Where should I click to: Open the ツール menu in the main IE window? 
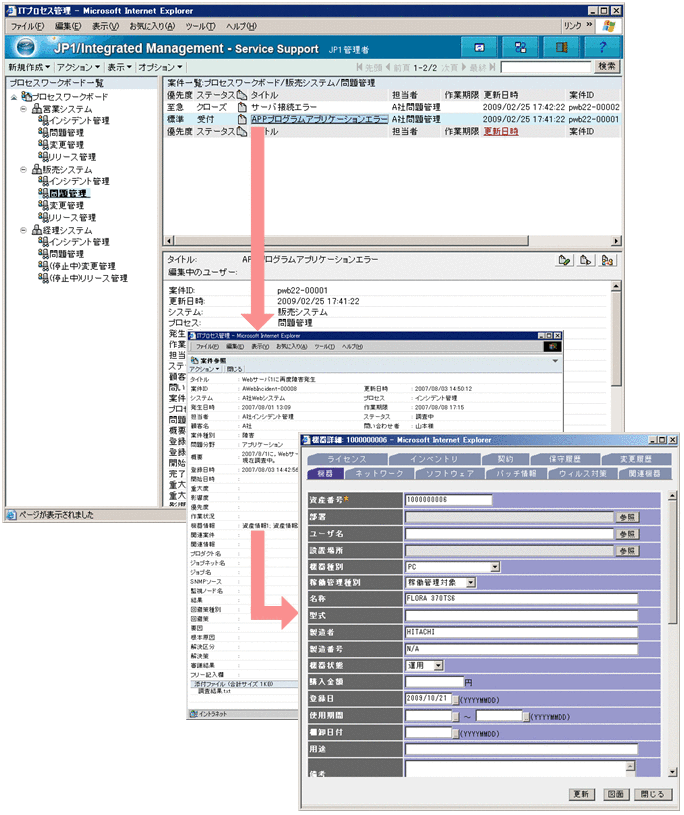coord(200,26)
